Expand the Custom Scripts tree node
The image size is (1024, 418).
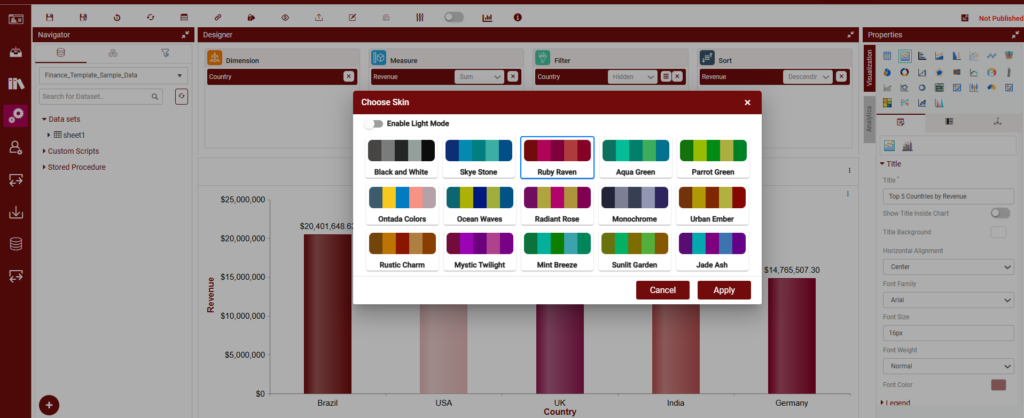(x=44, y=151)
